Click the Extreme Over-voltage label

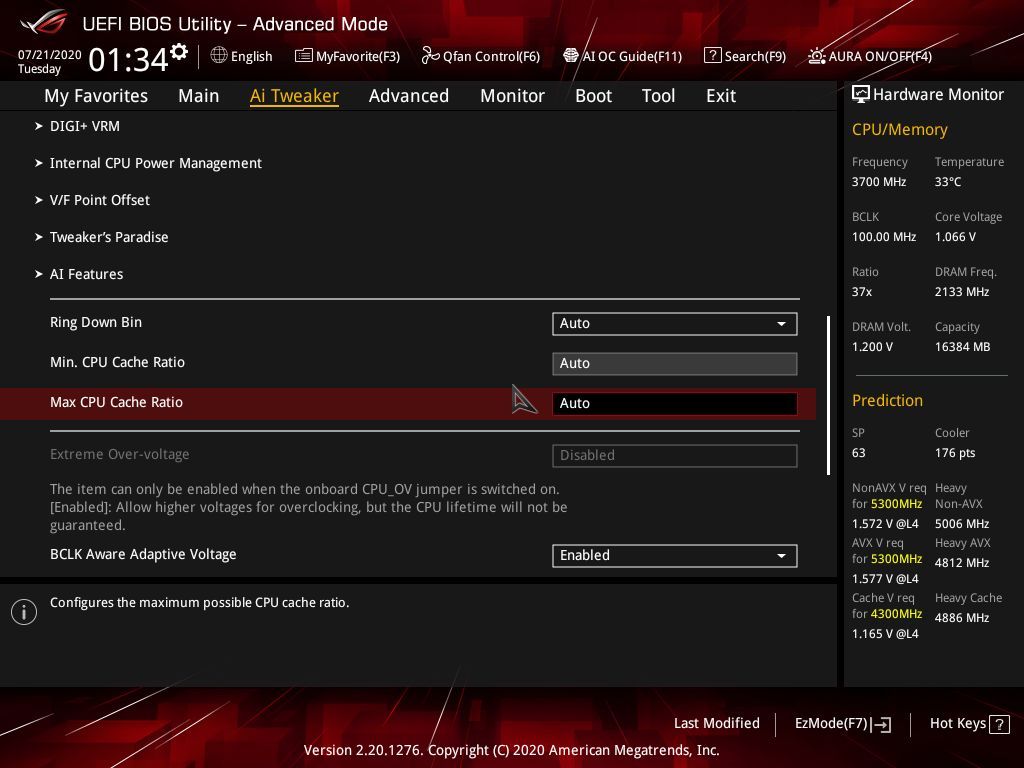[x=120, y=455]
